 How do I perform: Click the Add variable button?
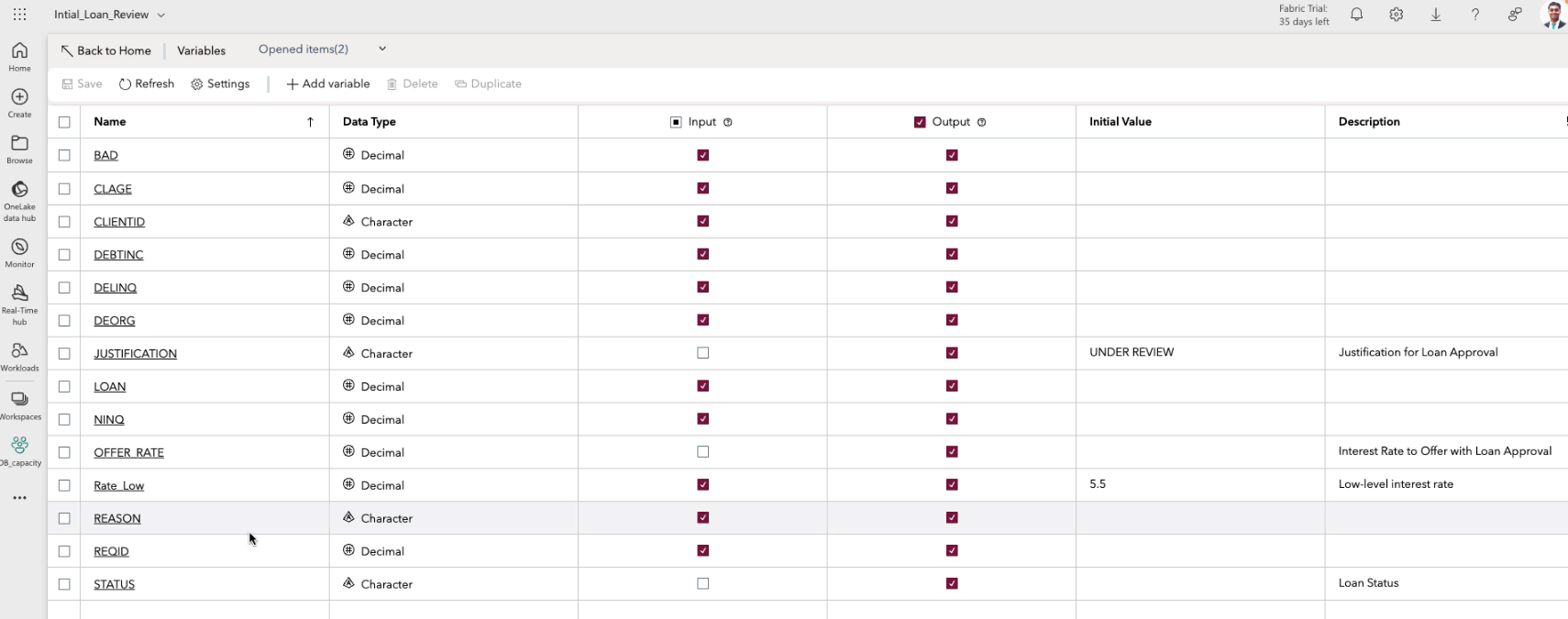(x=328, y=84)
